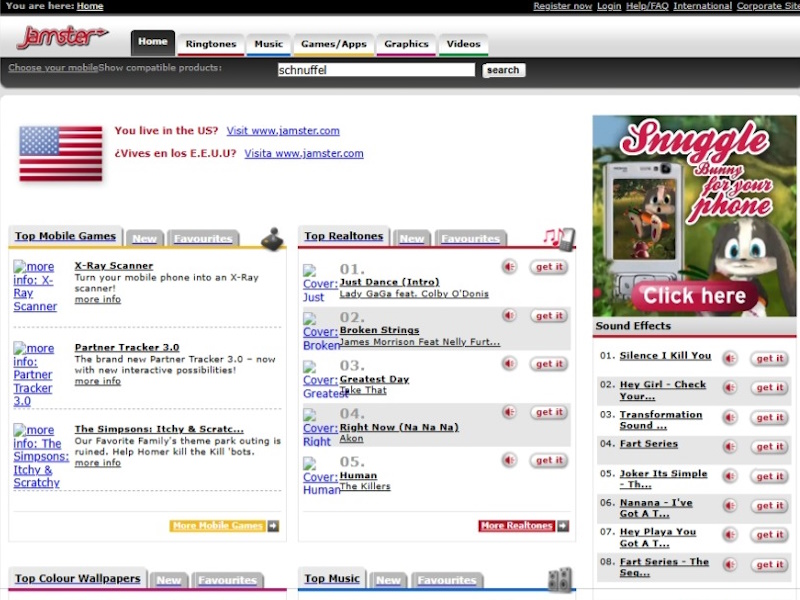The width and height of the screenshot is (800, 600).
Task: Open the Ringtones navigation tab
Action: tap(211, 44)
